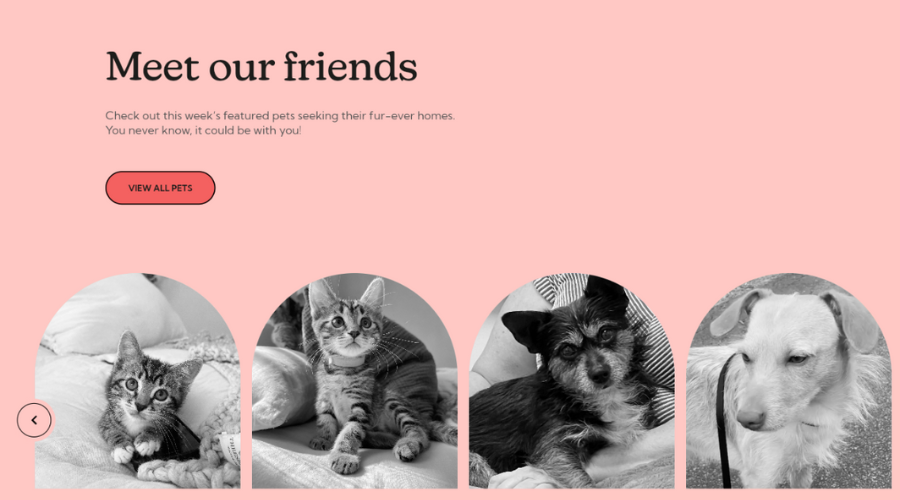Screen dimensions: 900x500
Task: Select the scruffy black dog photo
Action: pyautogui.click(x=572, y=381)
